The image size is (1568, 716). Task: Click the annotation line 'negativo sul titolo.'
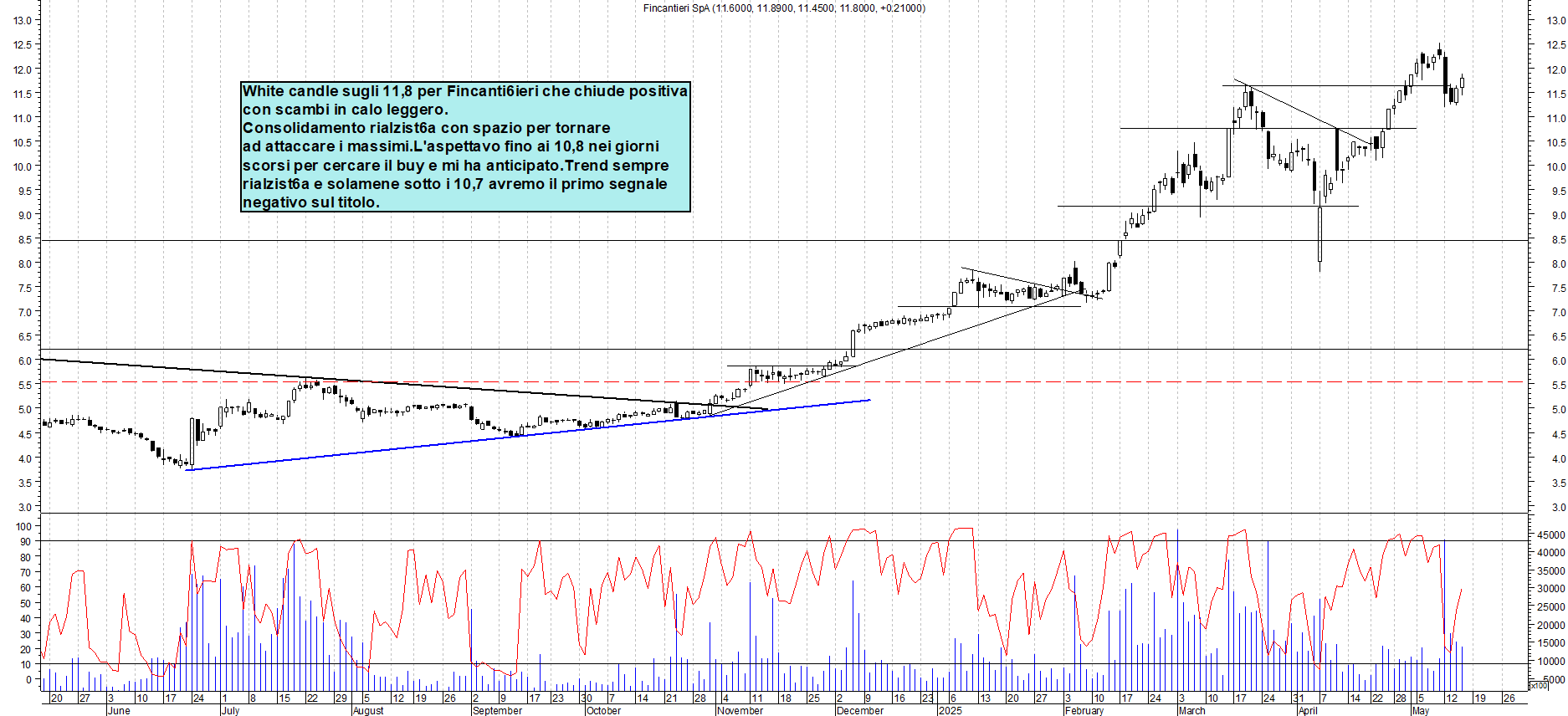311,202
